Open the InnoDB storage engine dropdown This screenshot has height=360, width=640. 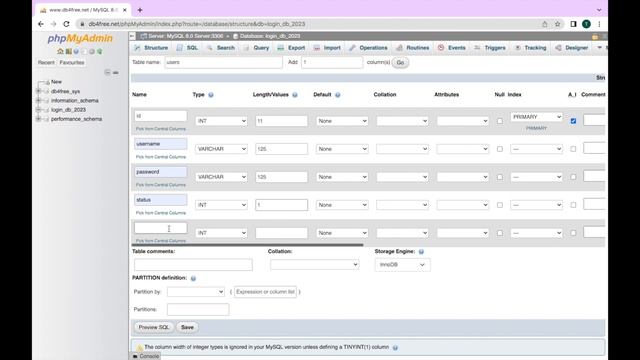[402, 264]
